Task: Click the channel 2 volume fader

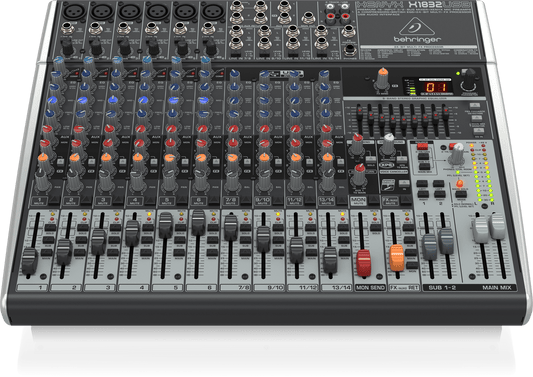Action: [x=64, y=252]
